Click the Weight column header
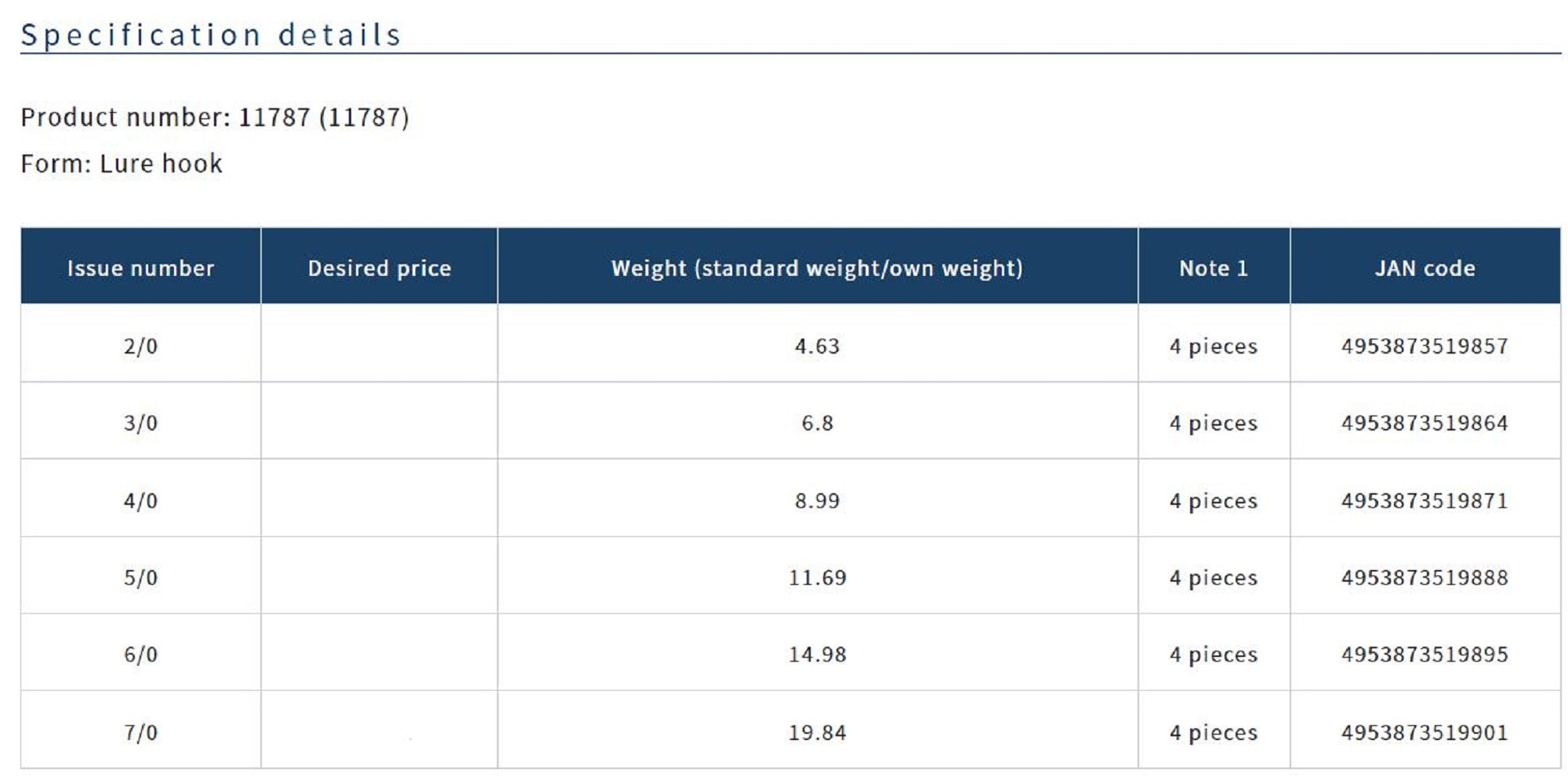The image size is (1568, 784). pos(817,268)
